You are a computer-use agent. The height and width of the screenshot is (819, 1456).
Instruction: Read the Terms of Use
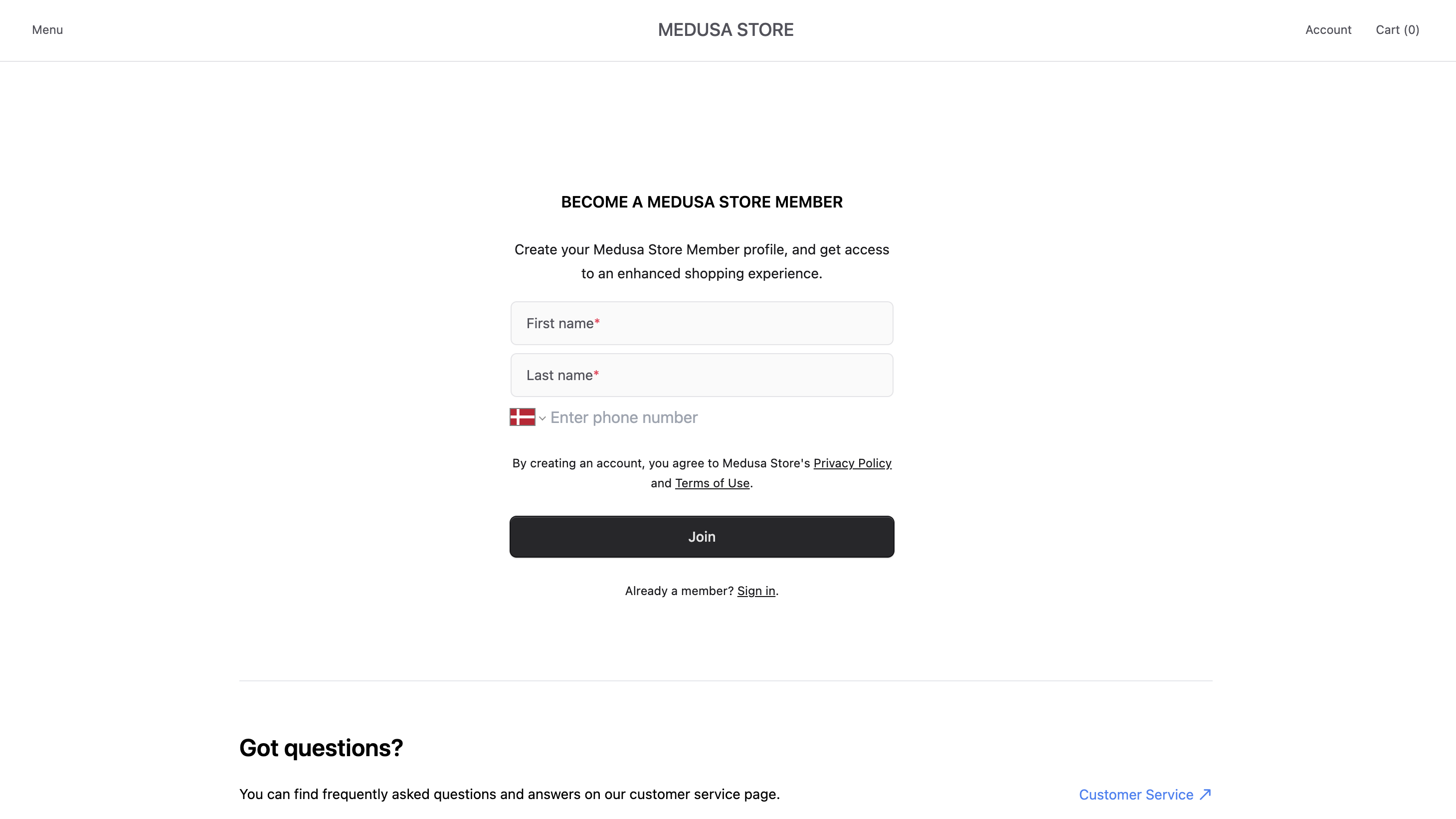[712, 483]
